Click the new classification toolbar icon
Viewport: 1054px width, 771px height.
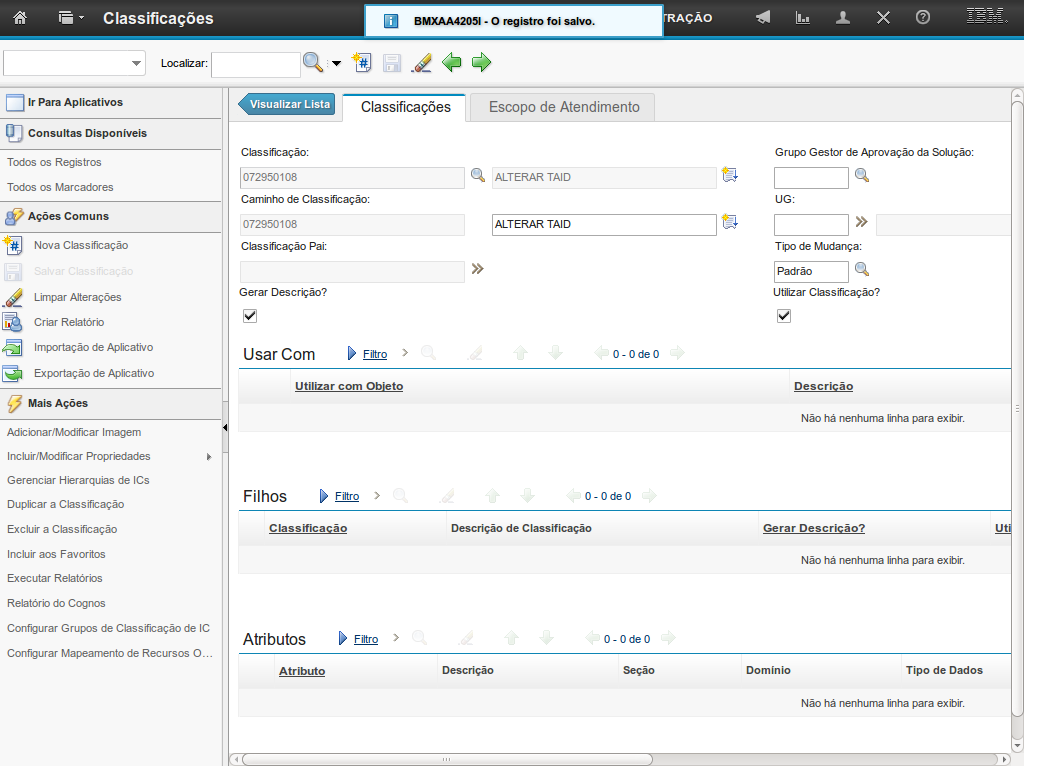(363, 63)
